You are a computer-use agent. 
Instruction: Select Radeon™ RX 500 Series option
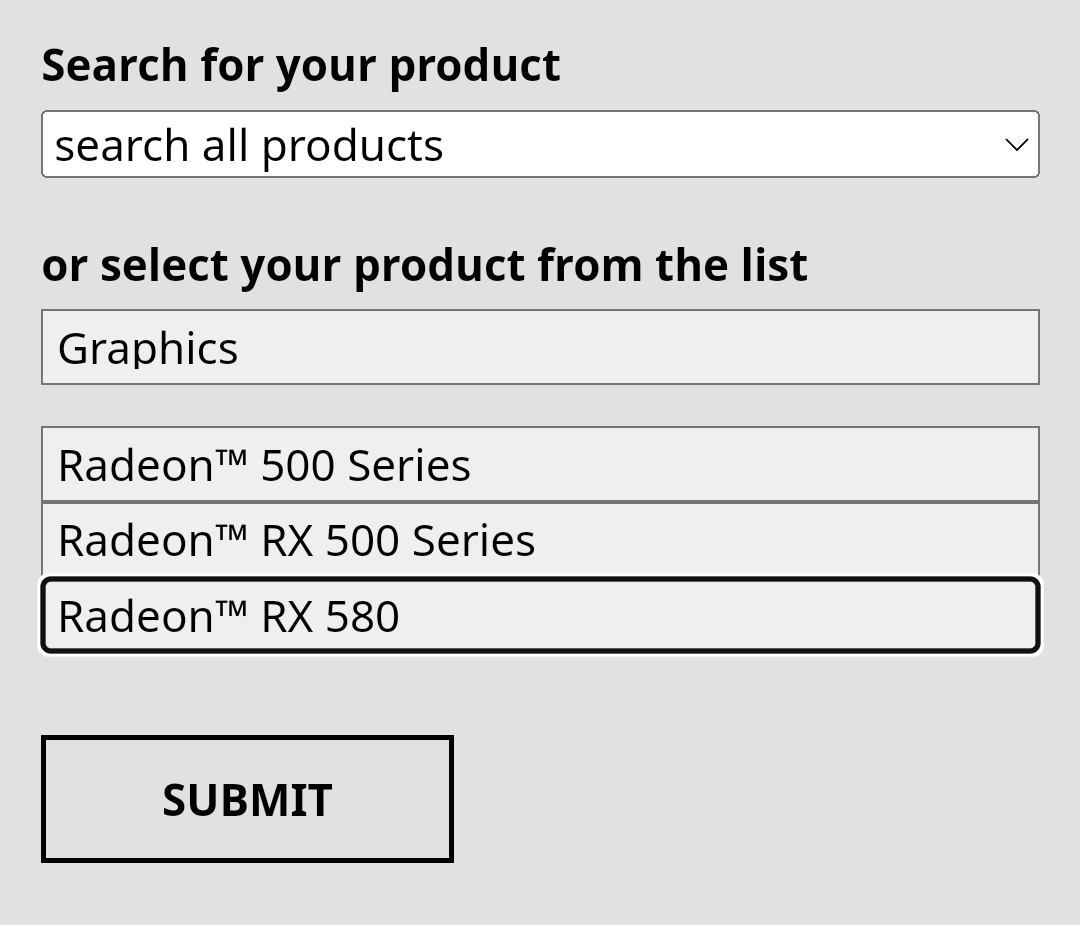tap(540, 540)
